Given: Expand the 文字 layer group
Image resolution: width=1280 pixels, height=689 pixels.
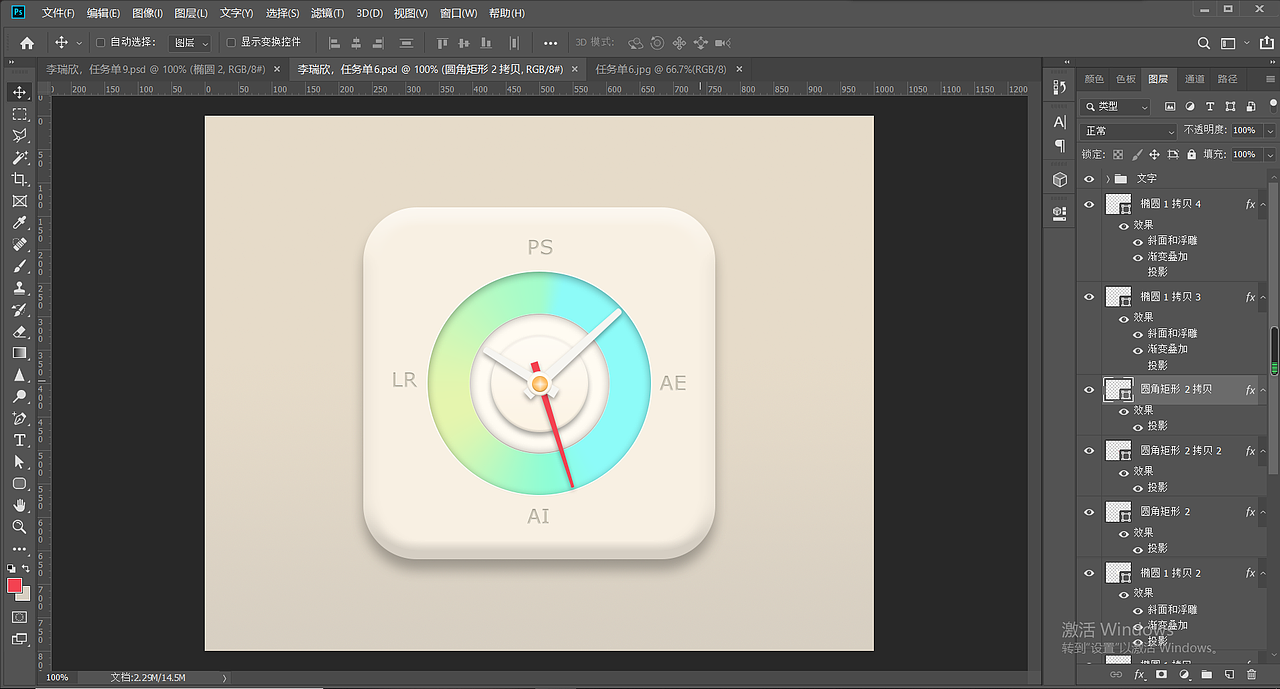Looking at the screenshot, I should [x=1108, y=179].
